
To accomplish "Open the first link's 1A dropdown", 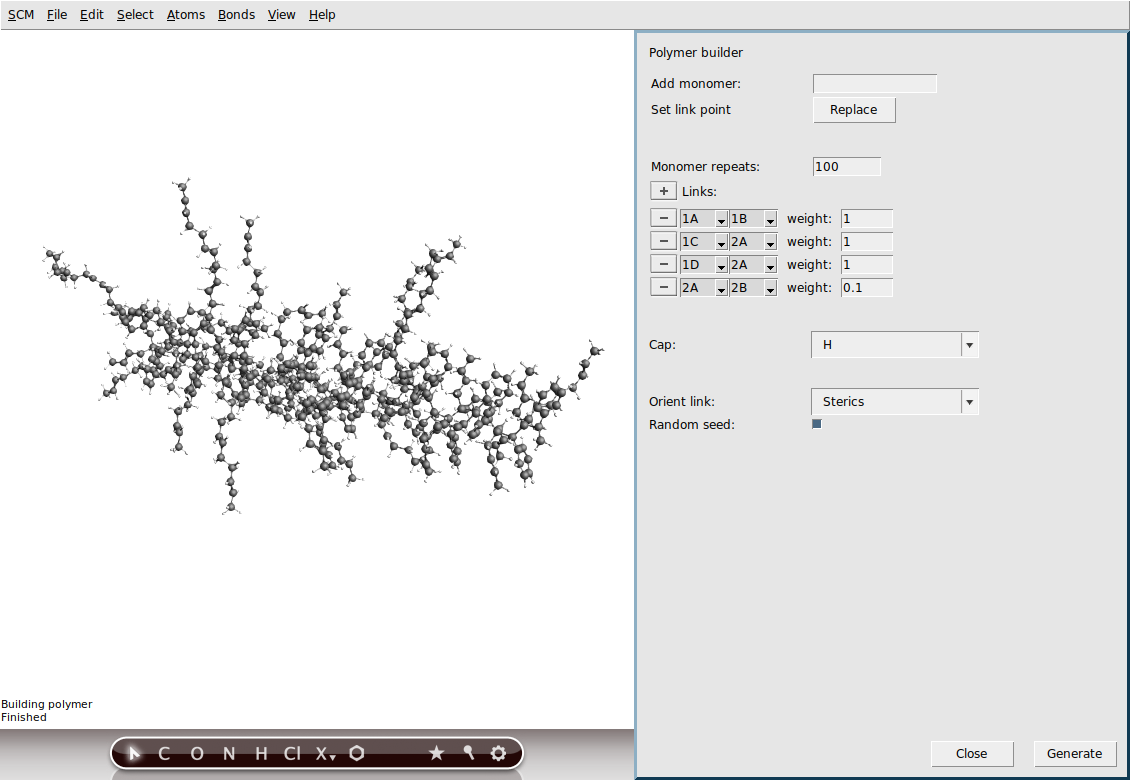I will pyautogui.click(x=721, y=218).
